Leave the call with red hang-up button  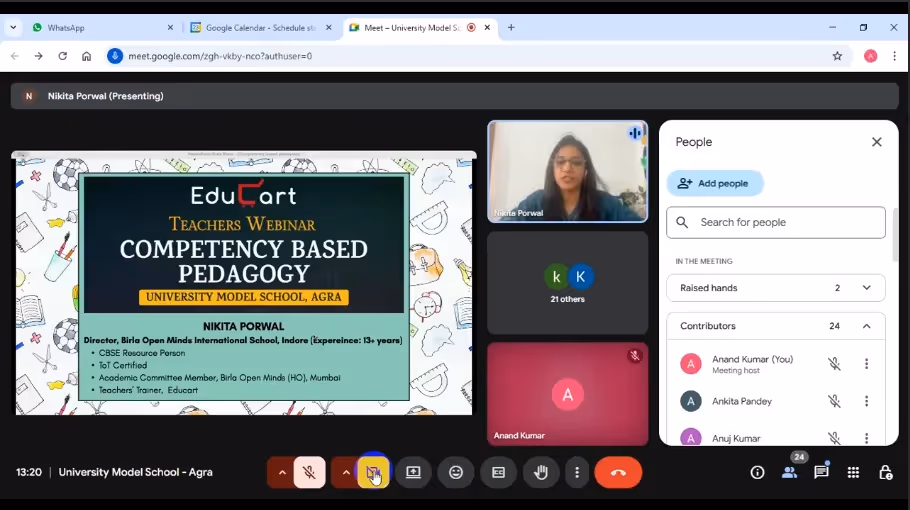click(618, 472)
